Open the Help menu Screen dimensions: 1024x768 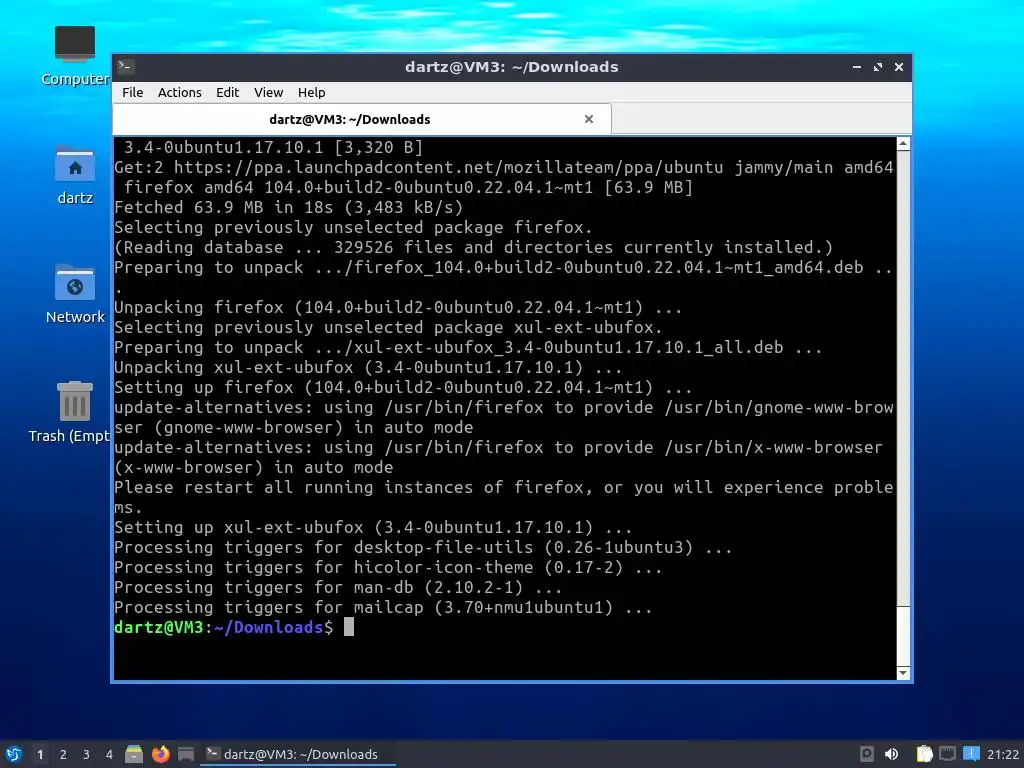coord(312,92)
